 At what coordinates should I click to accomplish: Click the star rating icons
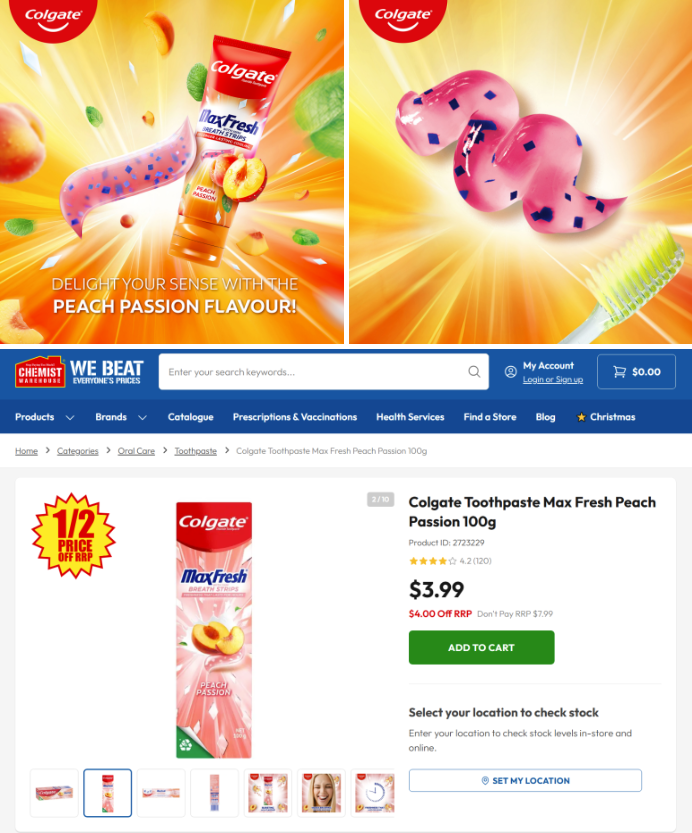[x=432, y=561]
